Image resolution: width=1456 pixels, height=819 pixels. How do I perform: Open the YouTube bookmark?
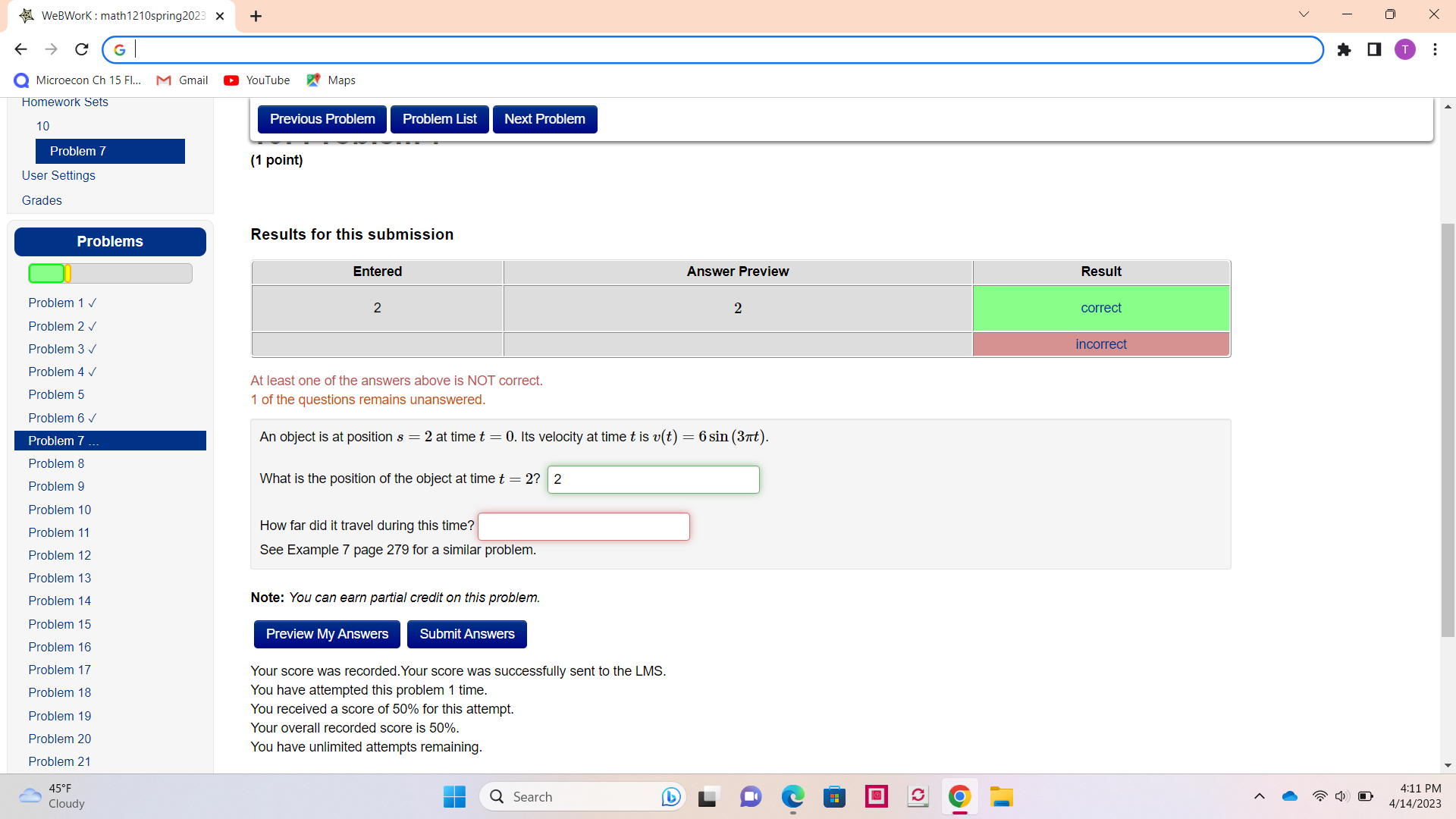[x=256, y=80]
